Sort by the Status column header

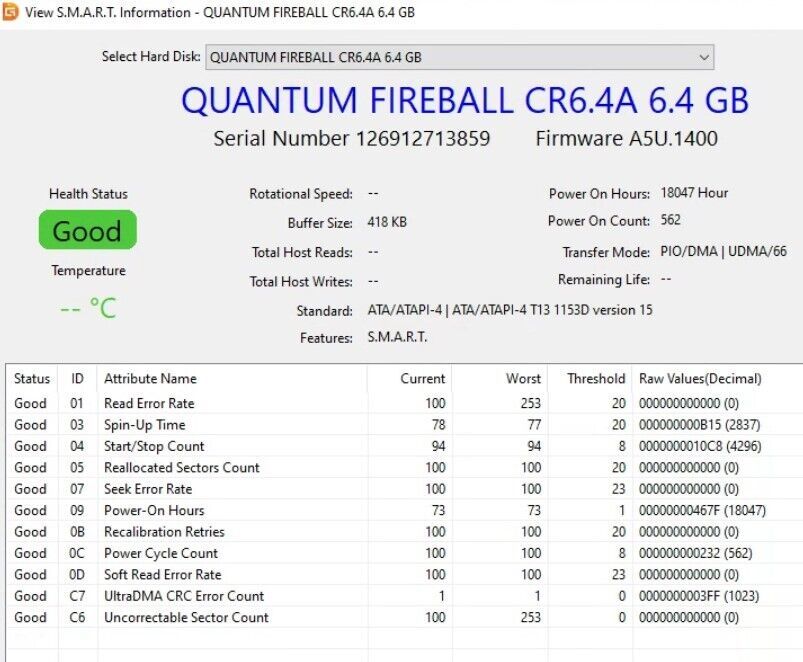(32, 378)
